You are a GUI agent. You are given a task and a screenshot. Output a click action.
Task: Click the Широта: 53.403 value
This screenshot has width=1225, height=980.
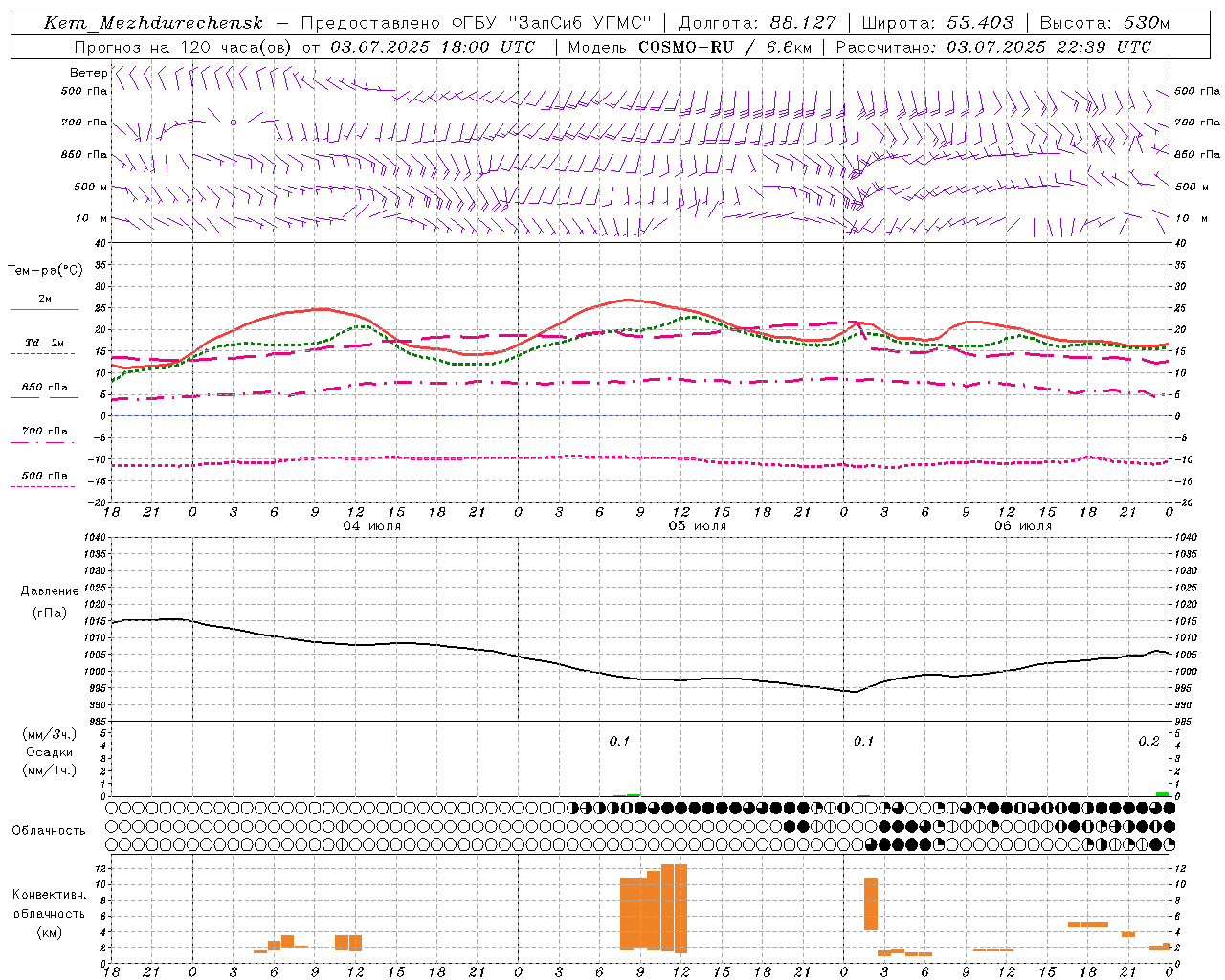pyautogui.click(x=938, y=23)
